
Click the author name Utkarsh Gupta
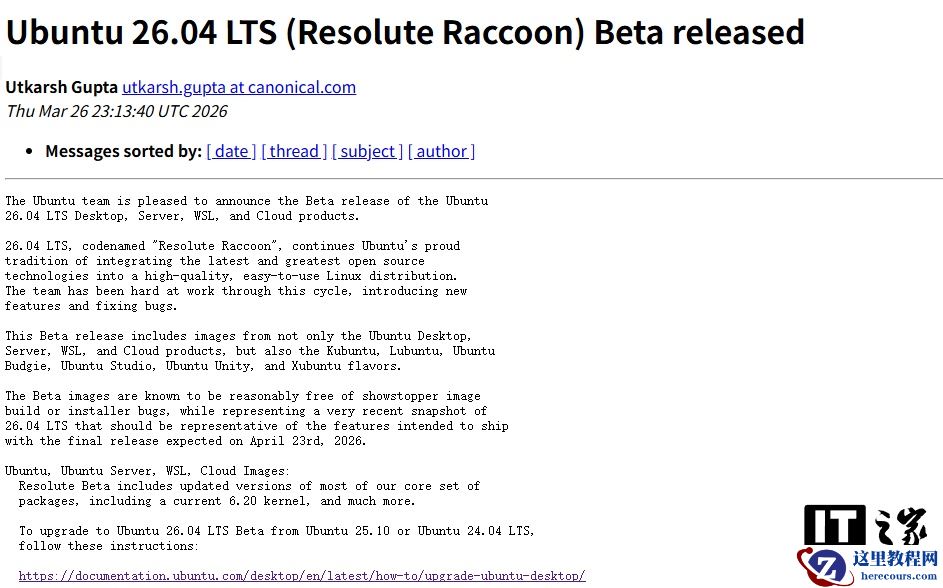point(61,87)
